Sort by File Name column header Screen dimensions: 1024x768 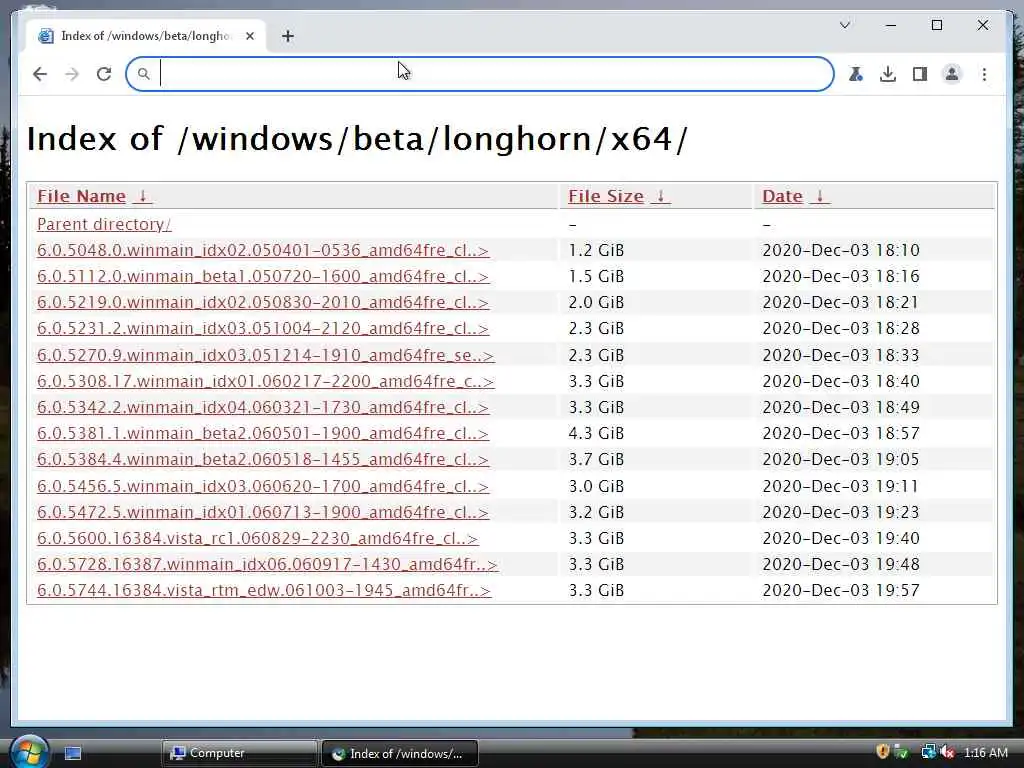82,196
